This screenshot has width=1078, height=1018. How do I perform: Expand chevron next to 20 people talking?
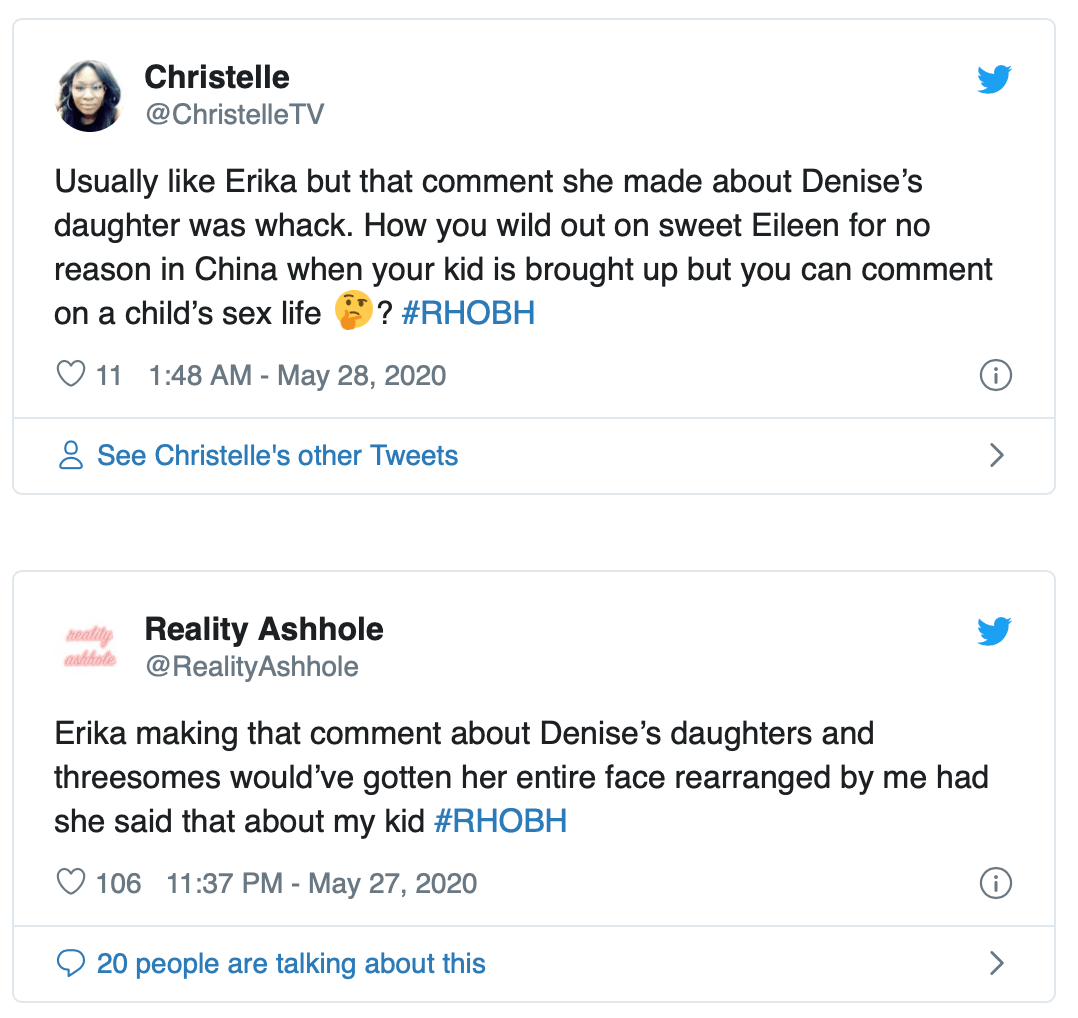(x=996, y=964)
